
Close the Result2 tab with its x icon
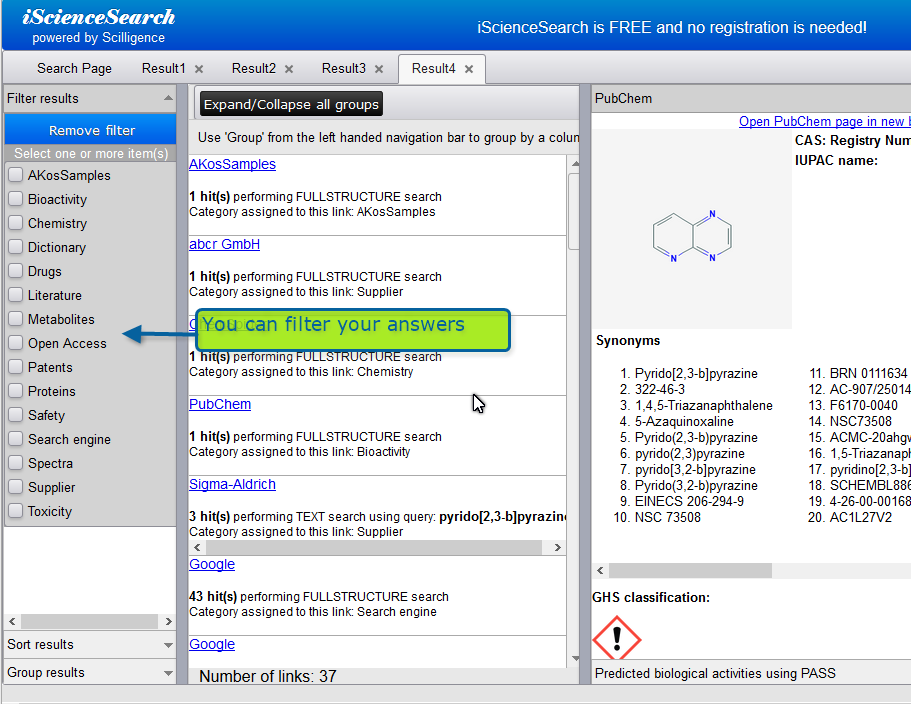pyautogui.click(x=289, y=69)
